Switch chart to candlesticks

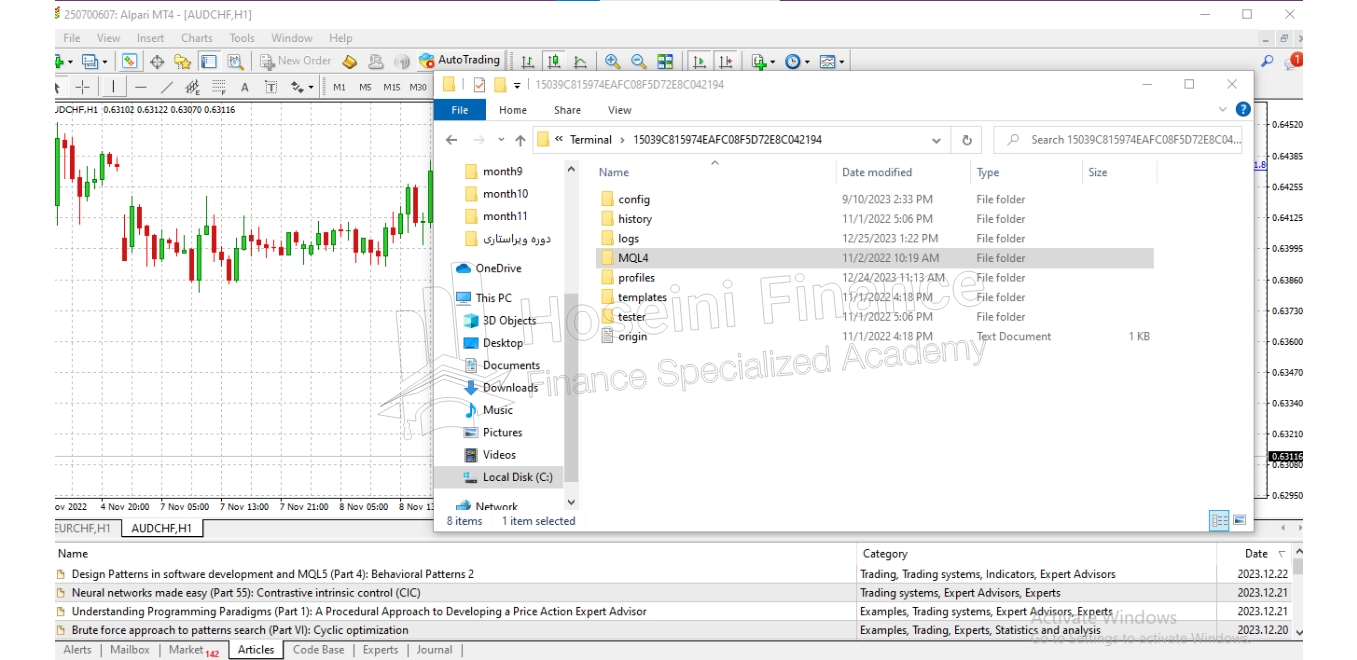pyautogui.click(x=553, y=61)
